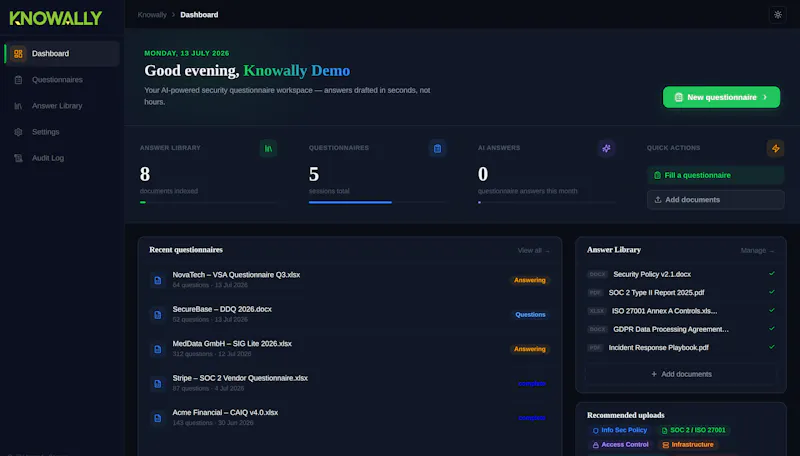800x456 pixels.
Task: Click the Audit Log scroll icon in sidebar
Action: tap(18, 158)
